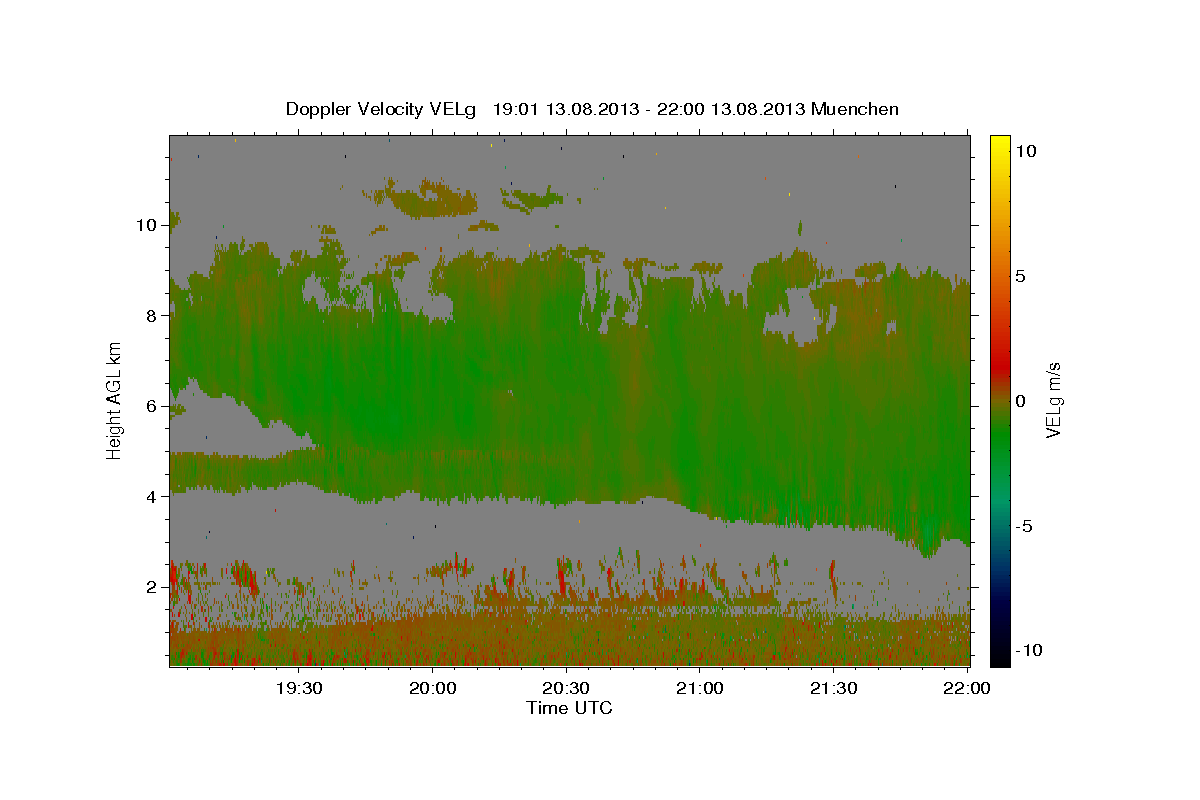Click the 22:00 time tick label

tap(967, 688)
